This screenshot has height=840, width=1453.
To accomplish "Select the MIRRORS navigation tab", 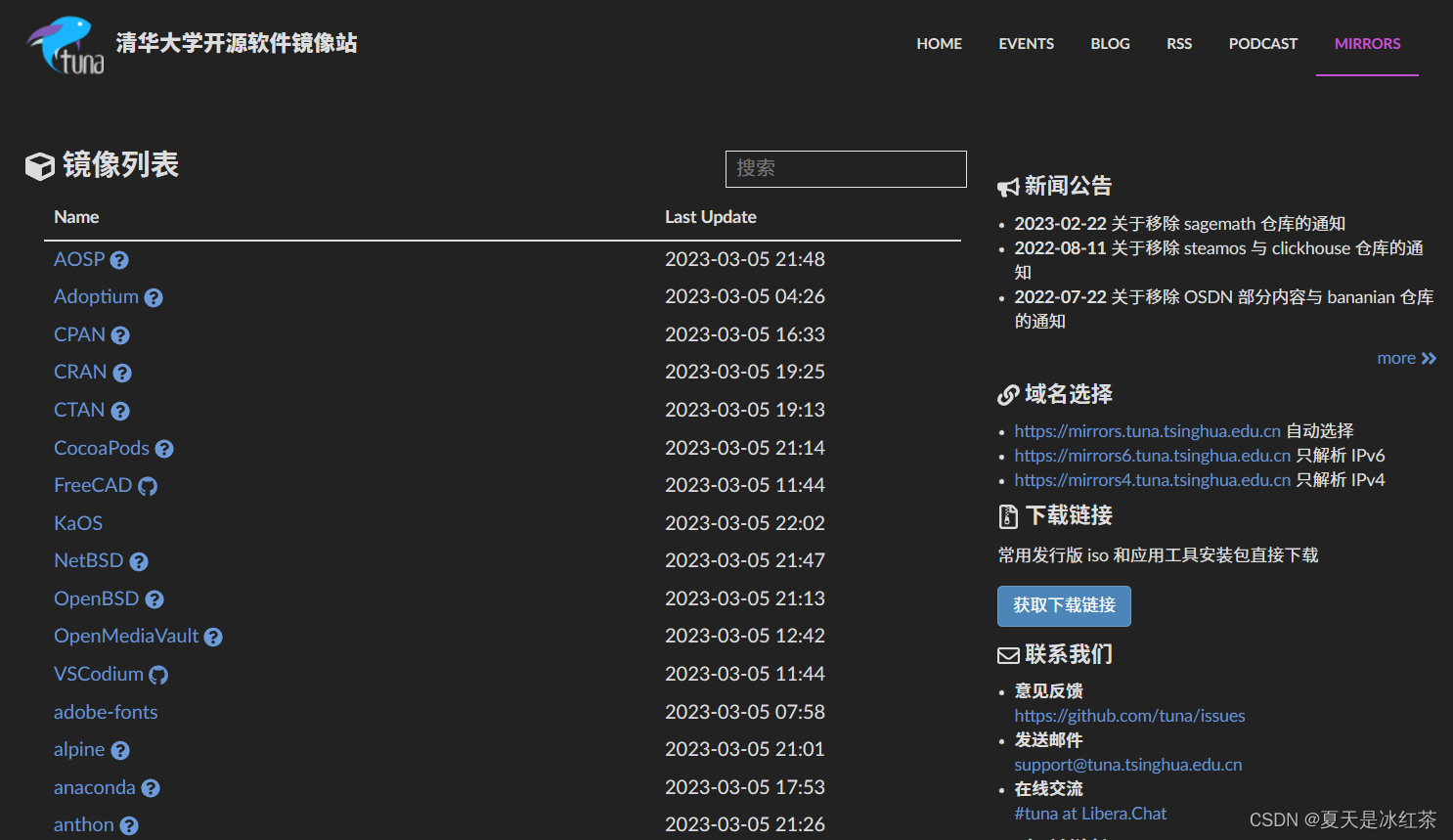I will (x=1367, y=44).
